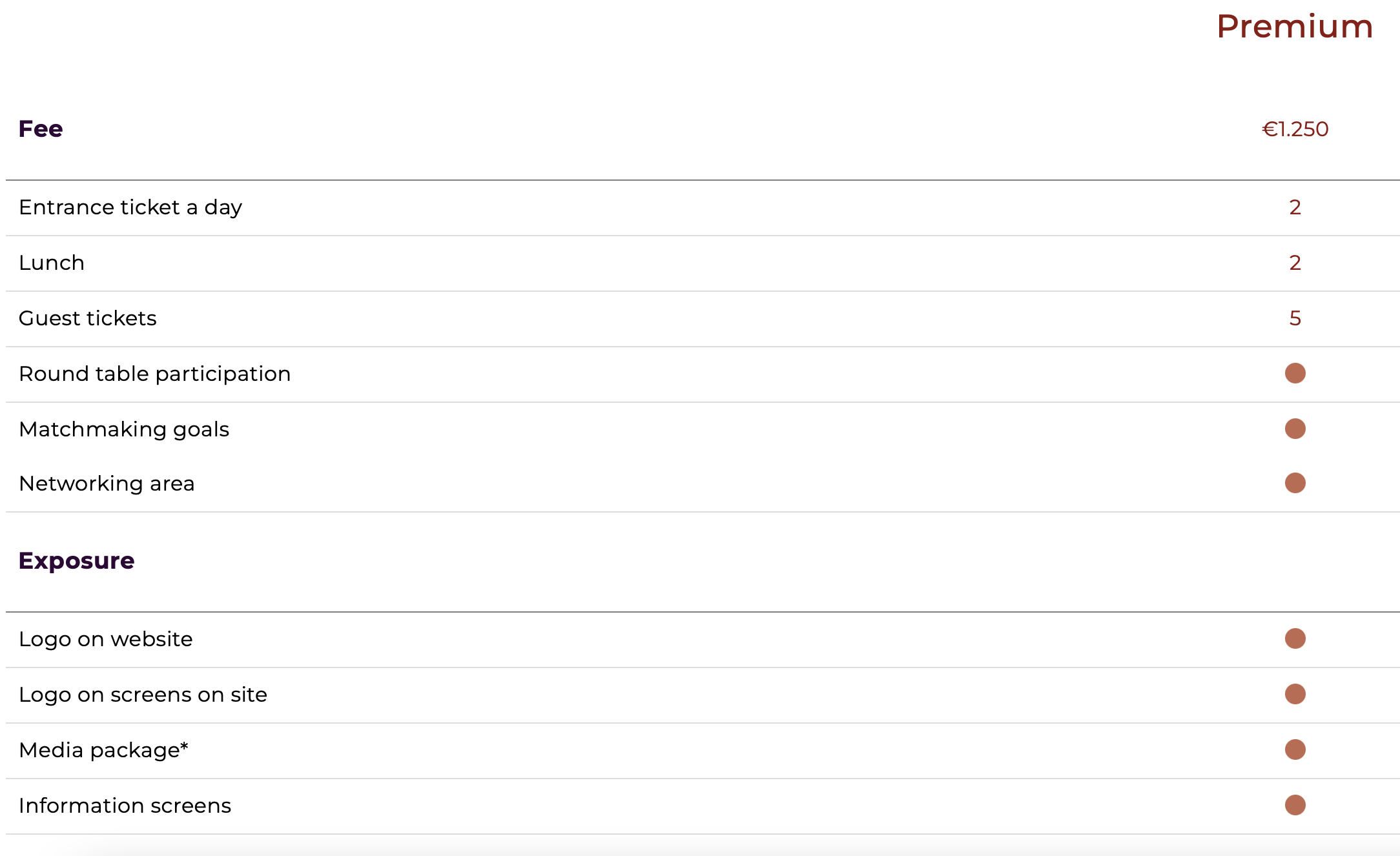Click the Fee section heading
Viewport: 1400px width, 856px height.
click(41, 128)
